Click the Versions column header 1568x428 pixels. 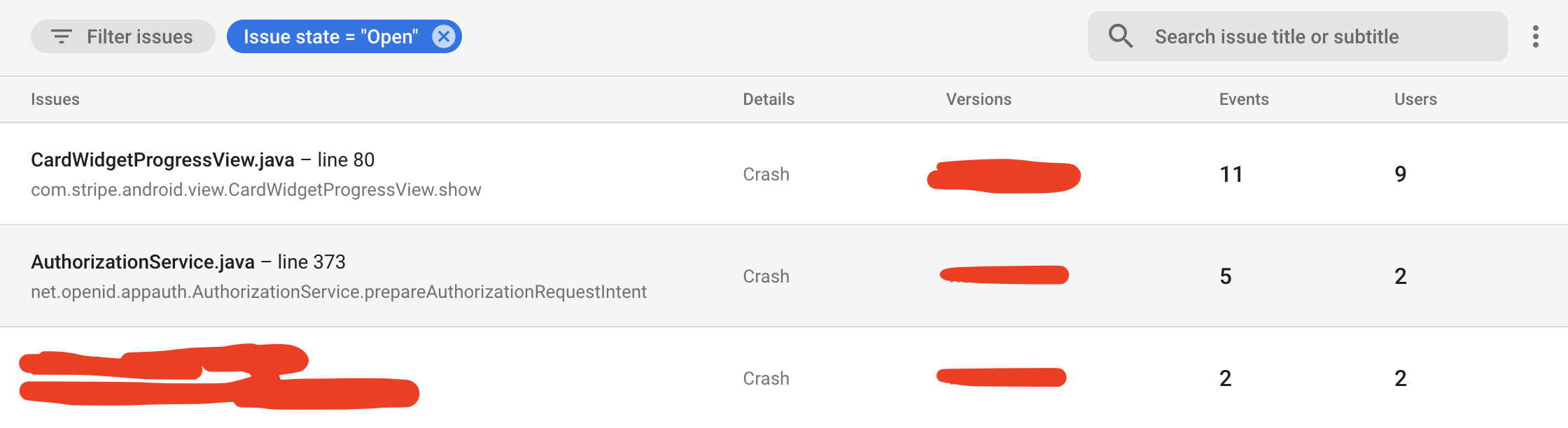[x=979, y=99]
